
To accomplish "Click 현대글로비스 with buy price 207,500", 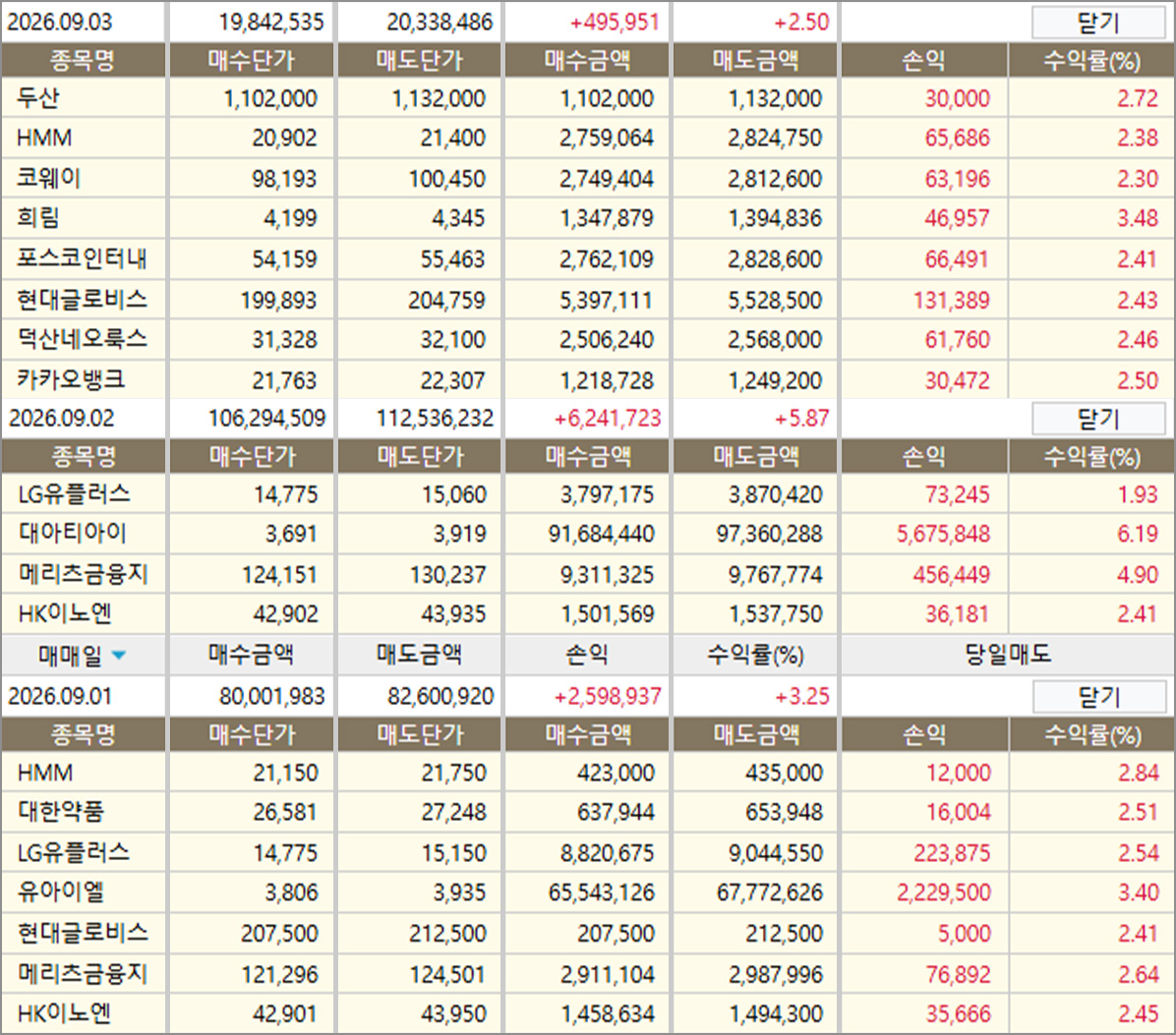I will pyautogui.click(x=83, y=933).
